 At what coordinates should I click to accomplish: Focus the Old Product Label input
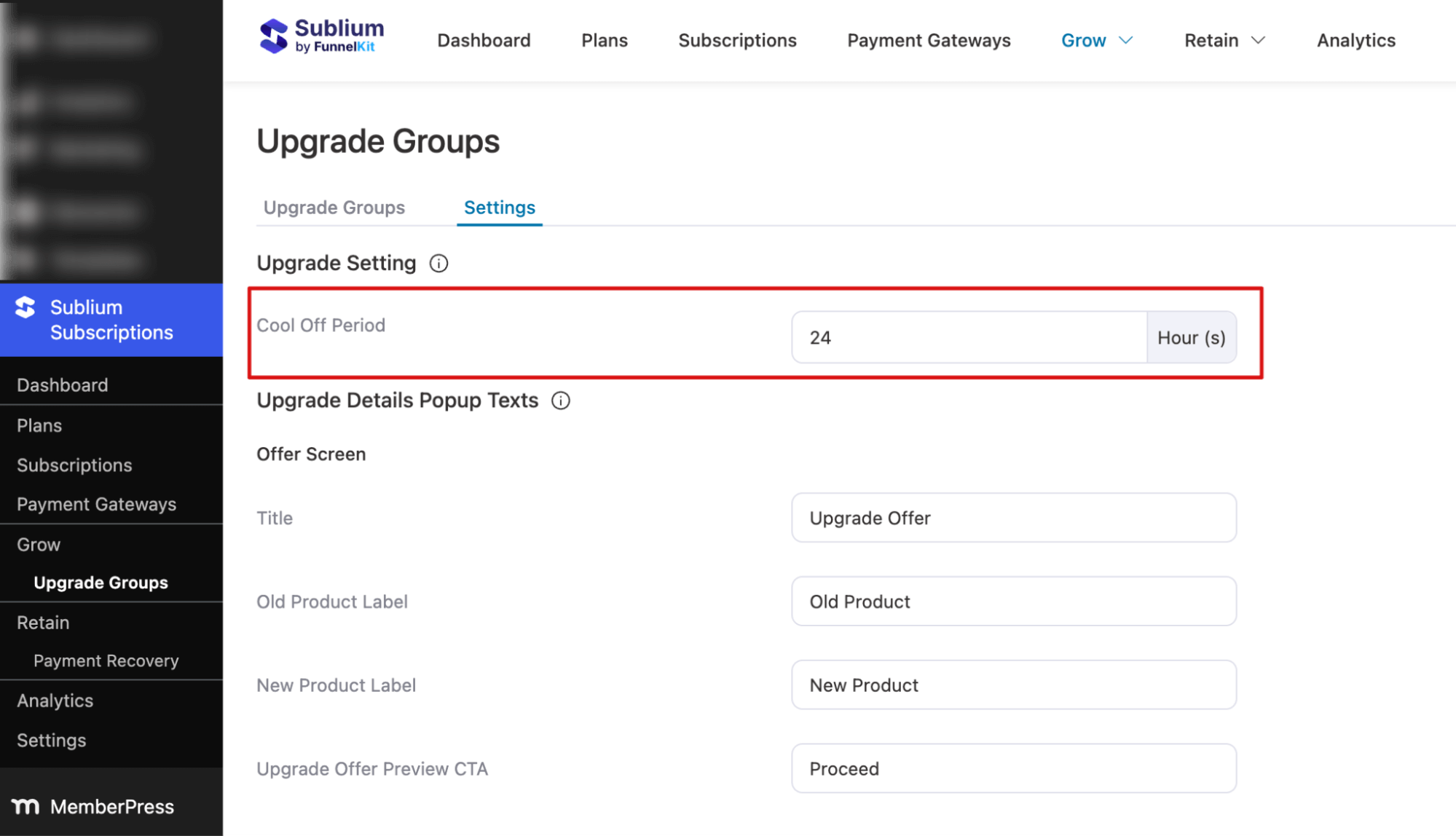point(1013,602)
